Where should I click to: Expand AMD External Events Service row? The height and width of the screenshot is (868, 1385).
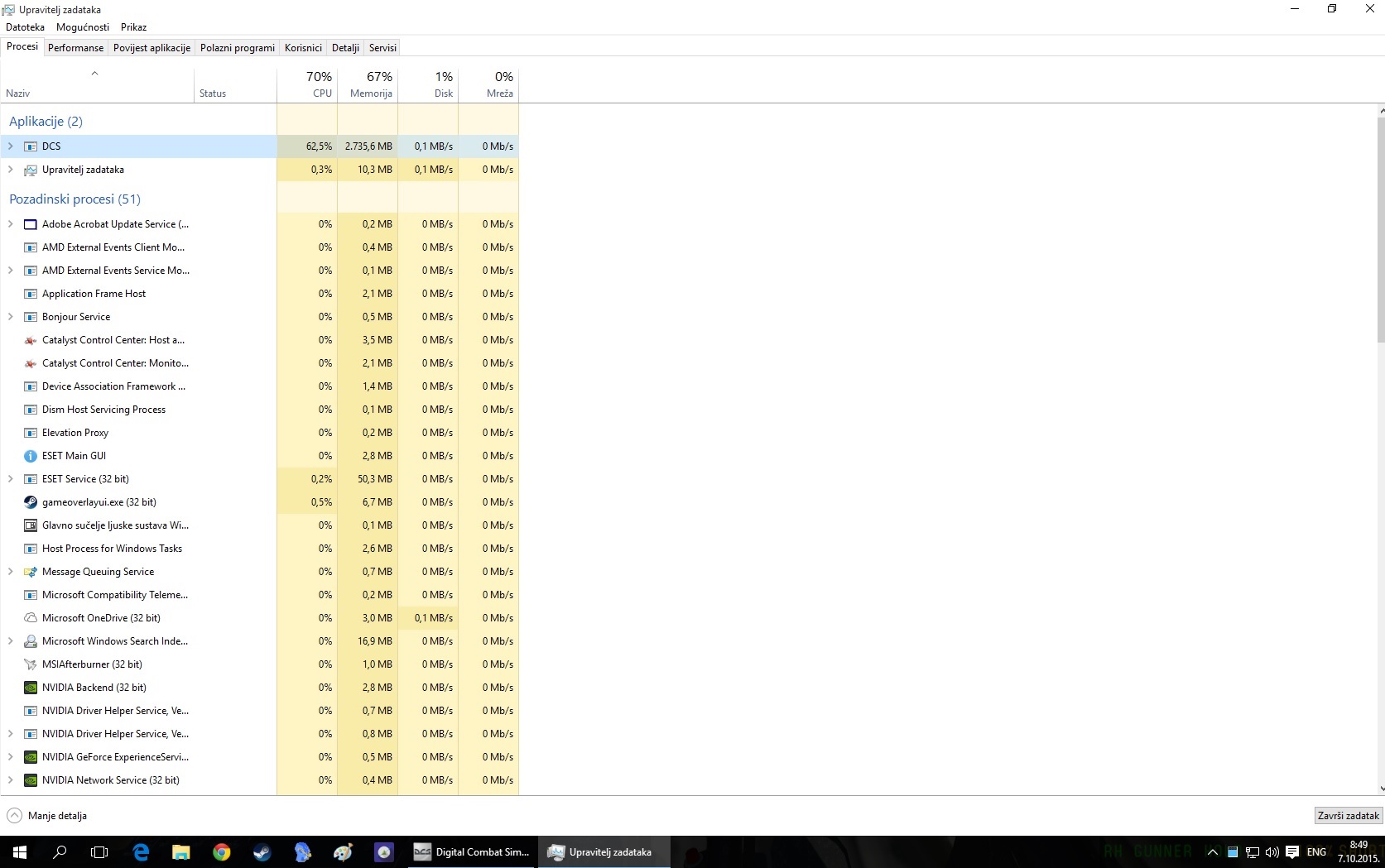coord(11,271)
